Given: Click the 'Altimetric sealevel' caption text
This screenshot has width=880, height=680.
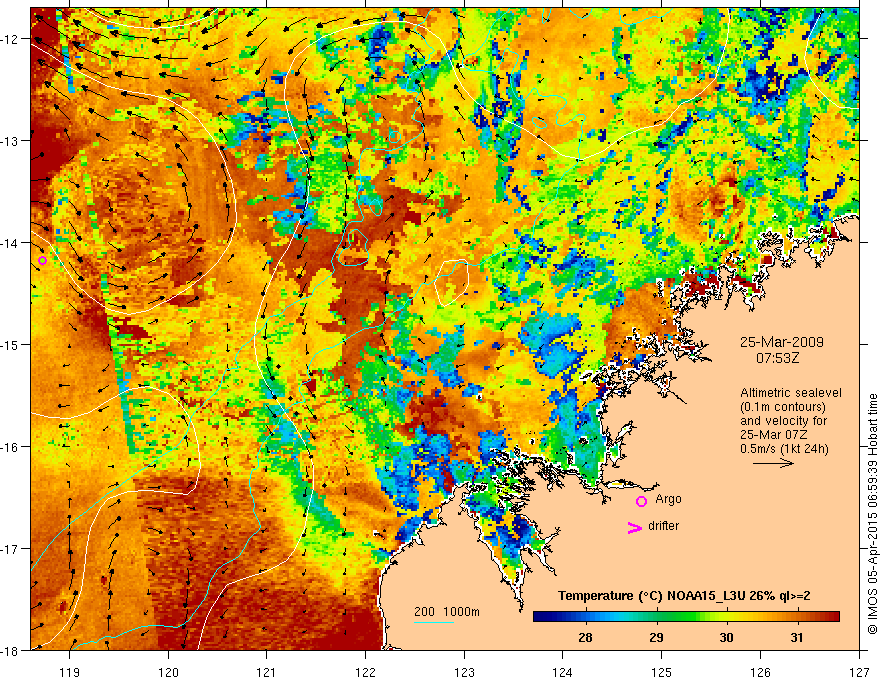Looking at the screenshot, I should (791, 393).
